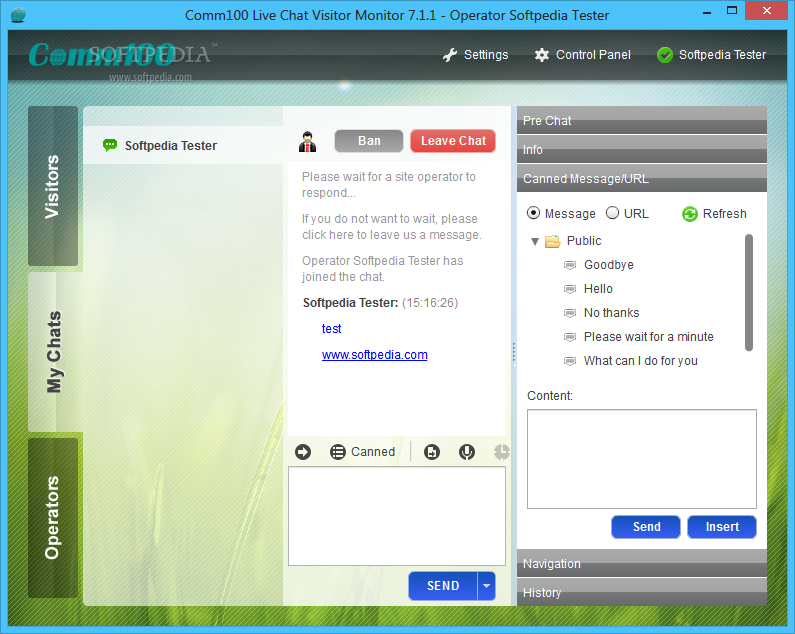Open the www.softpedia.com link in chat
Screen dimensions: 795x634
(x=375, y=355)
